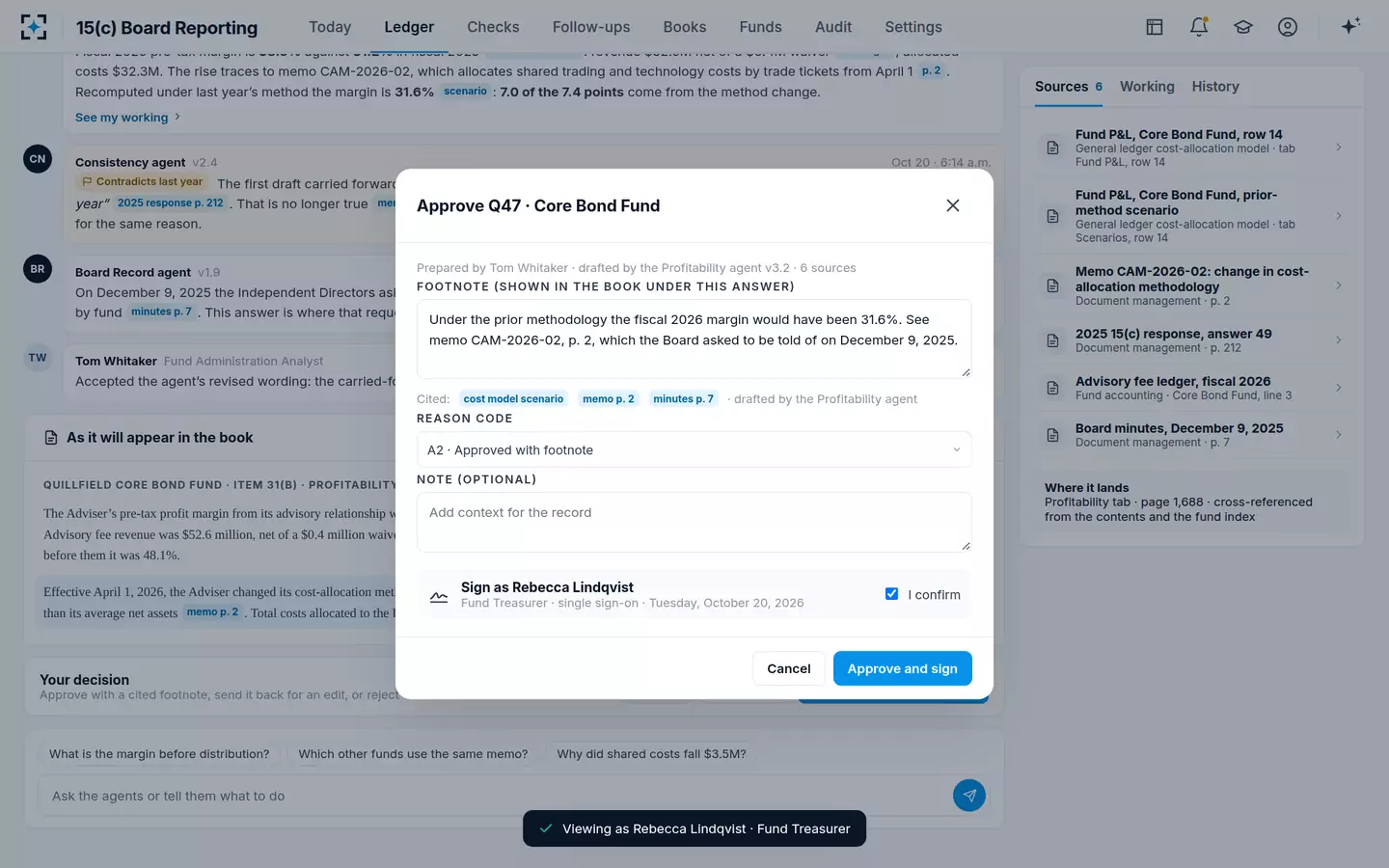Open History tab in side panel
Screen dimensions: 1389x868
click(x=1215, y=87)
